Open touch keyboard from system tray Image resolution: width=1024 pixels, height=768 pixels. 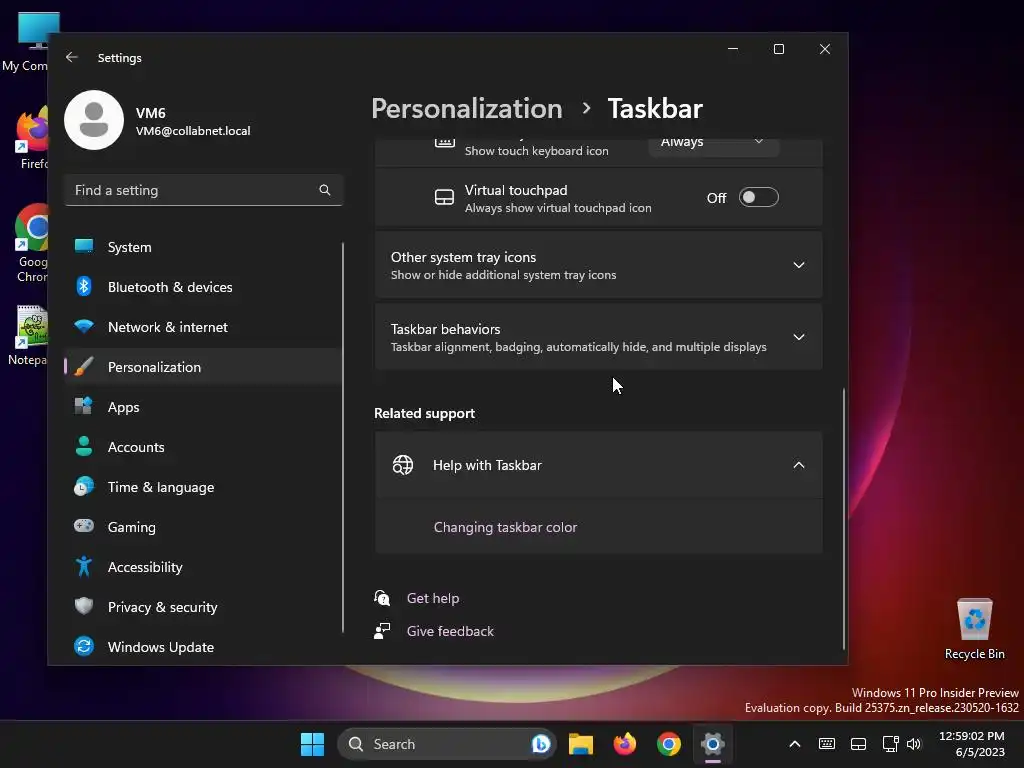827,744
